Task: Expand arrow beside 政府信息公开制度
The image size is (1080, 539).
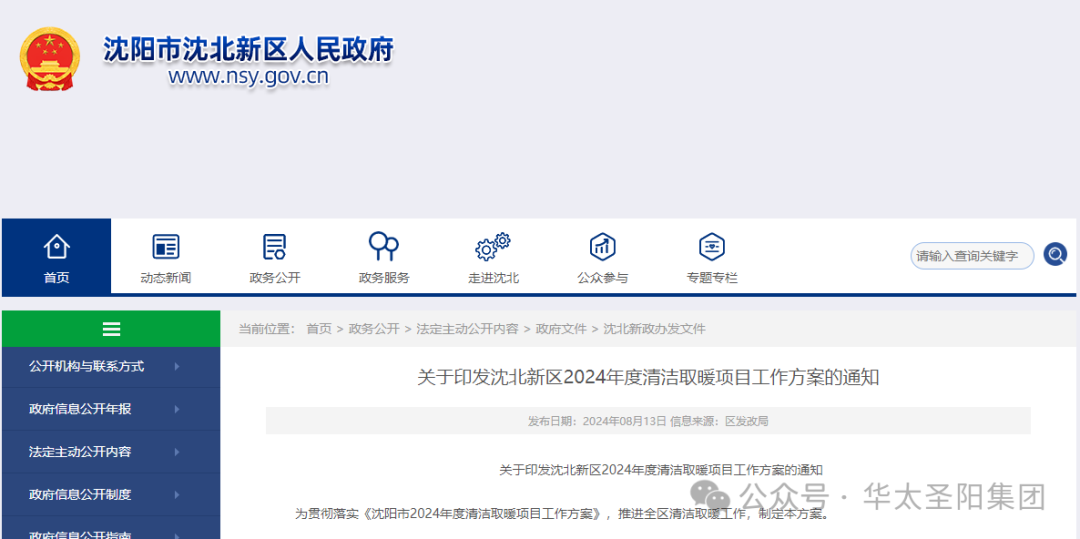Action: 177,495
